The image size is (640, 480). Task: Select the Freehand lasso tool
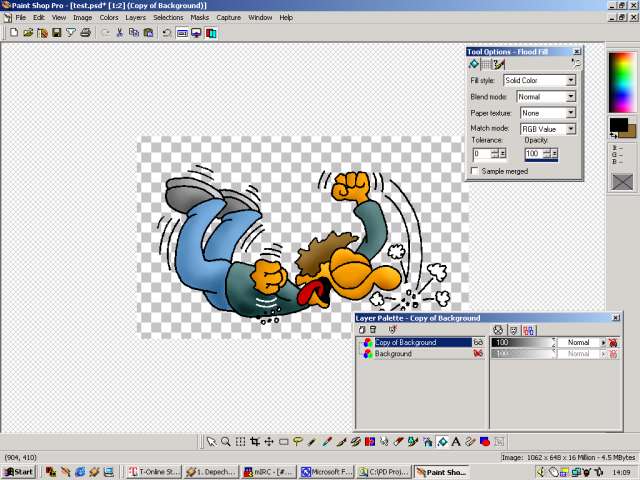pos(298,442)
